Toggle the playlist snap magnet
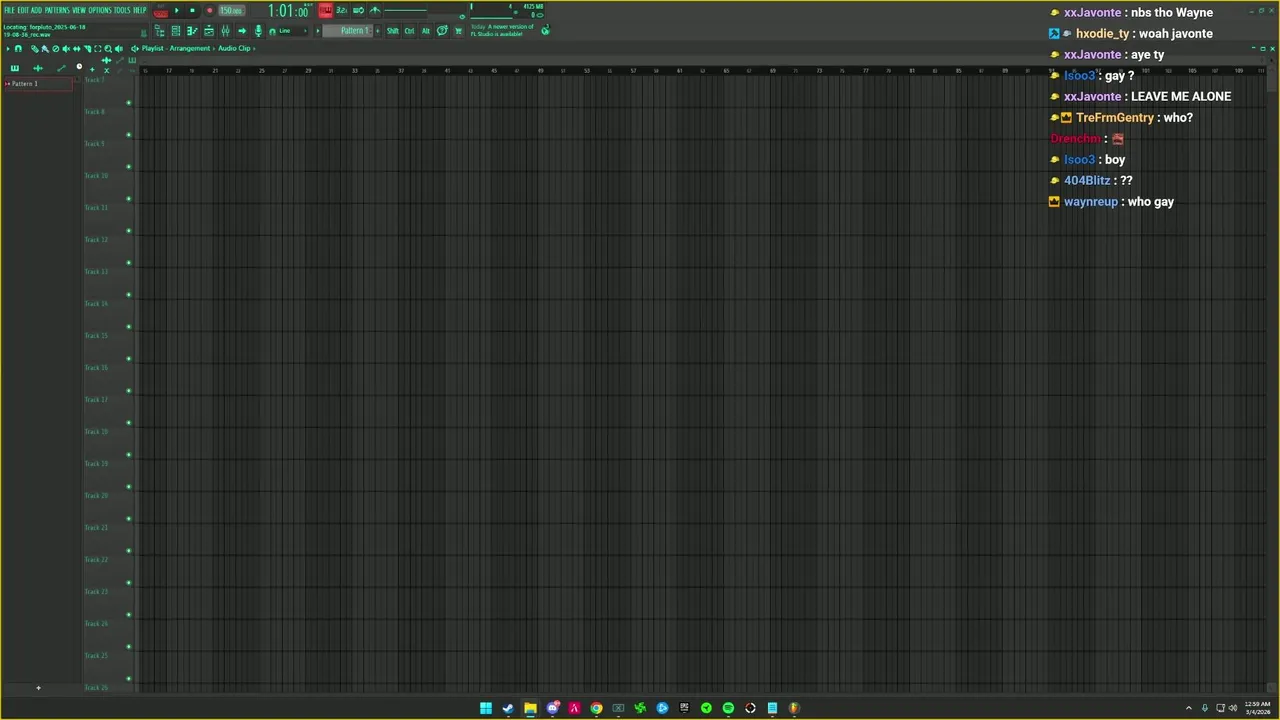1280x720 pixels. (x=18, y=48)
